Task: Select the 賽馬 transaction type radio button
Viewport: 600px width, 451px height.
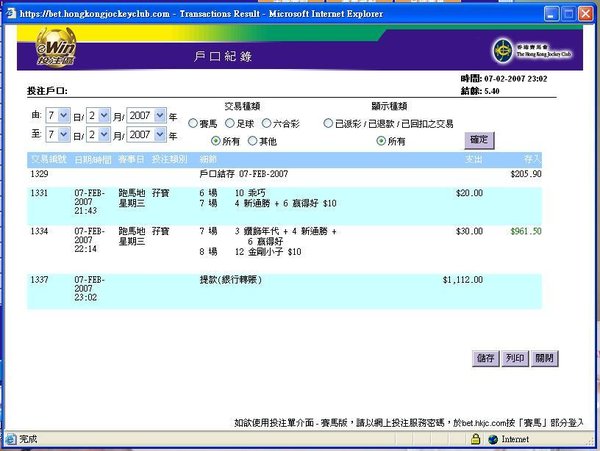Action: tap(193, 124)
